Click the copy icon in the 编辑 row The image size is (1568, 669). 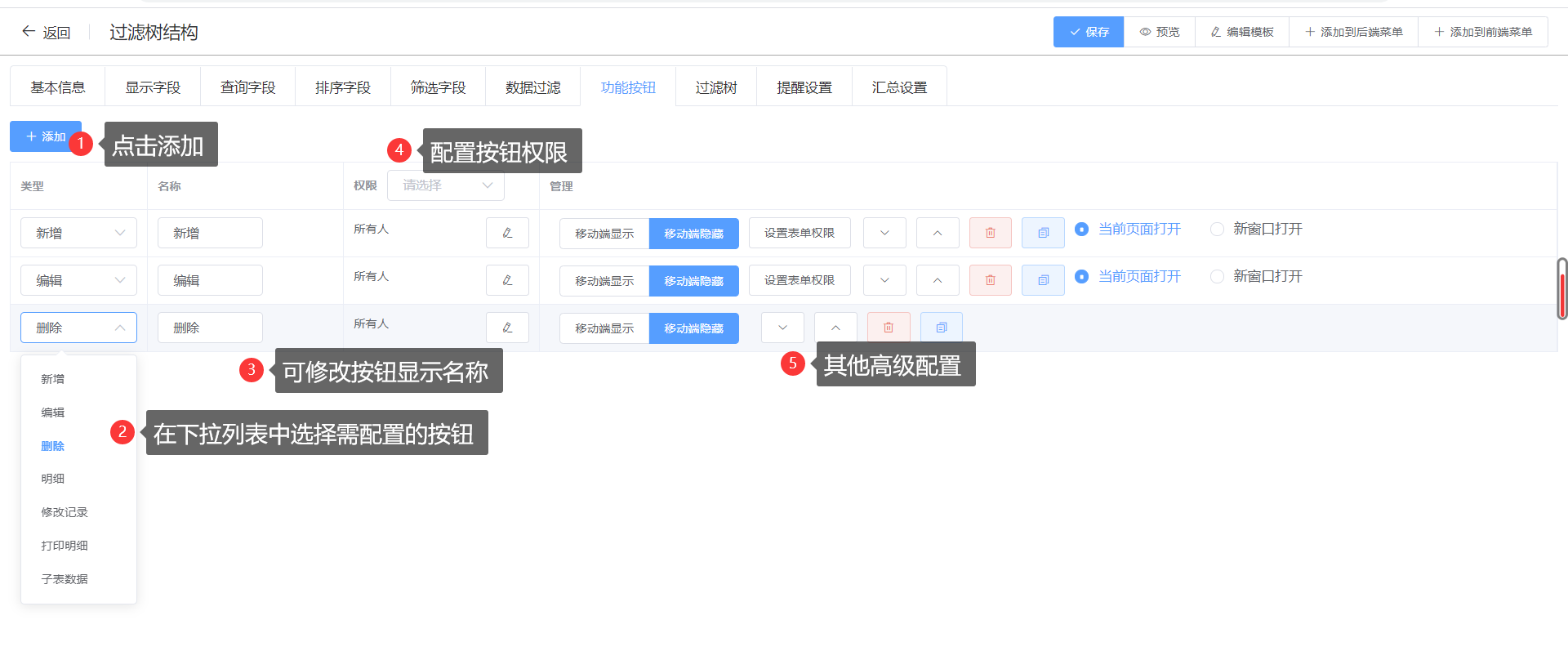coord(1042,280)
